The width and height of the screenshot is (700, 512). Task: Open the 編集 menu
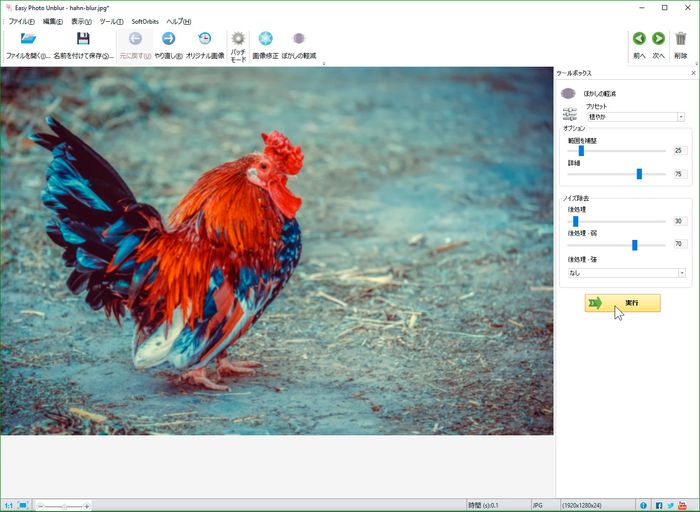point(53,21)
